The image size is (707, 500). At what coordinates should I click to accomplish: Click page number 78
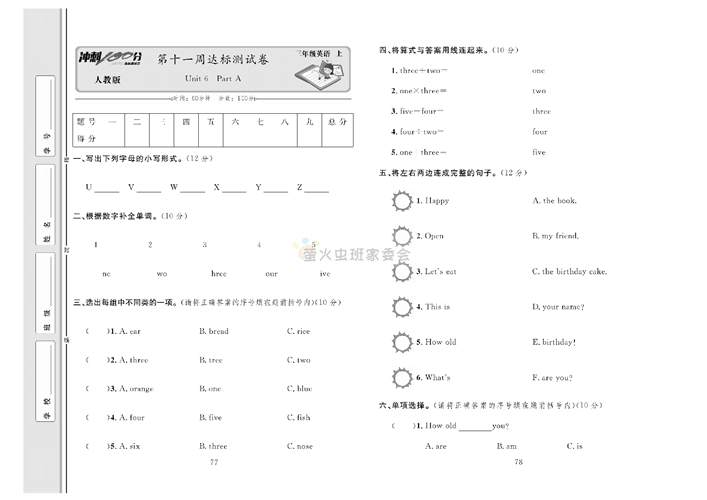click(519, 462)
